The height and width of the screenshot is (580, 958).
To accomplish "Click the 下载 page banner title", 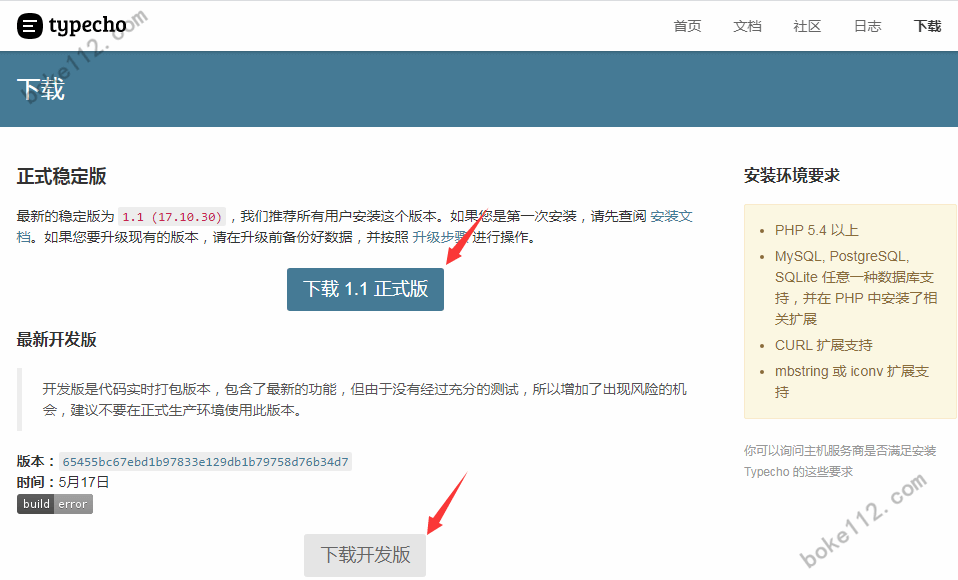I will pos(40,89).
